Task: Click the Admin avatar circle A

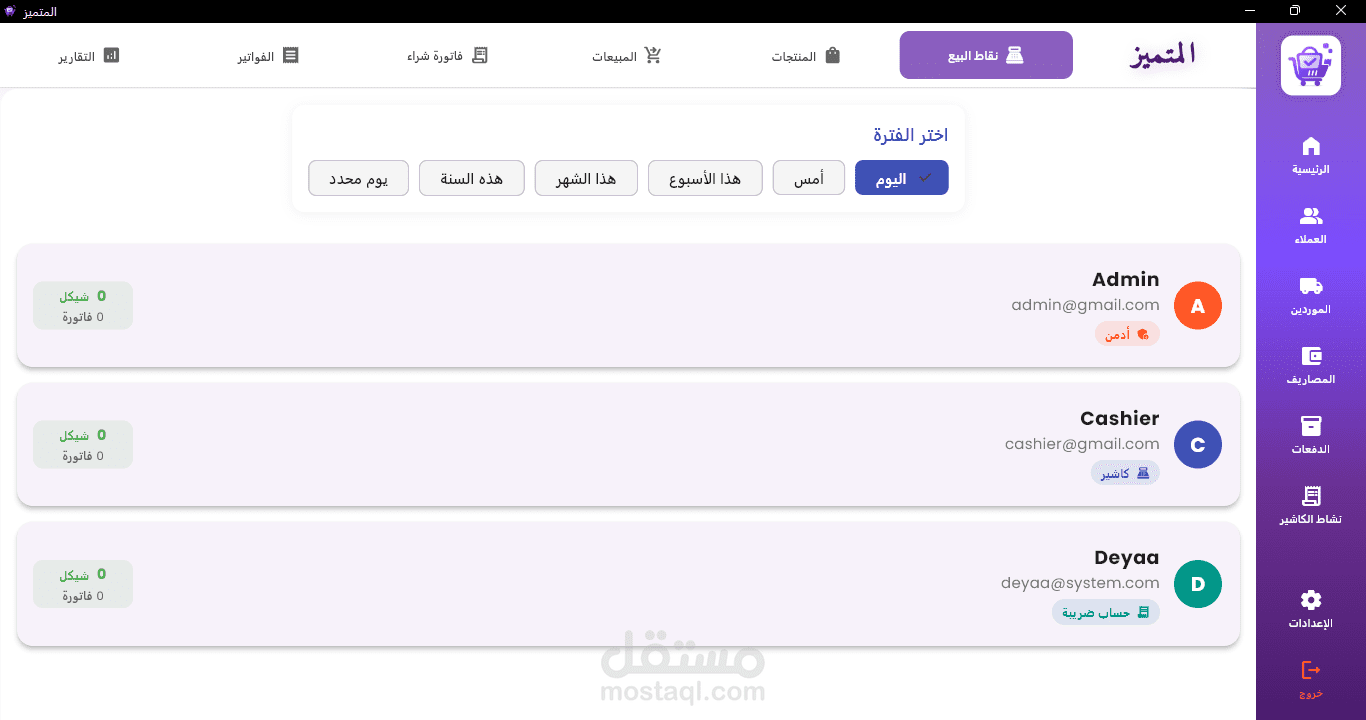Action: pos(1198,306)
